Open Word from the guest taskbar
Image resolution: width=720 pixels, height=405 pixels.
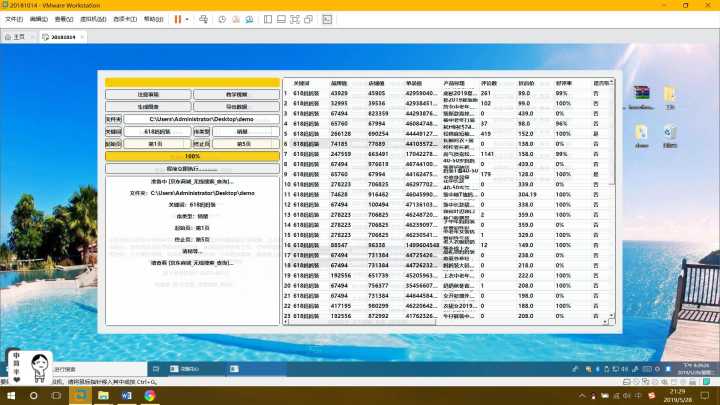click(127, 396)
